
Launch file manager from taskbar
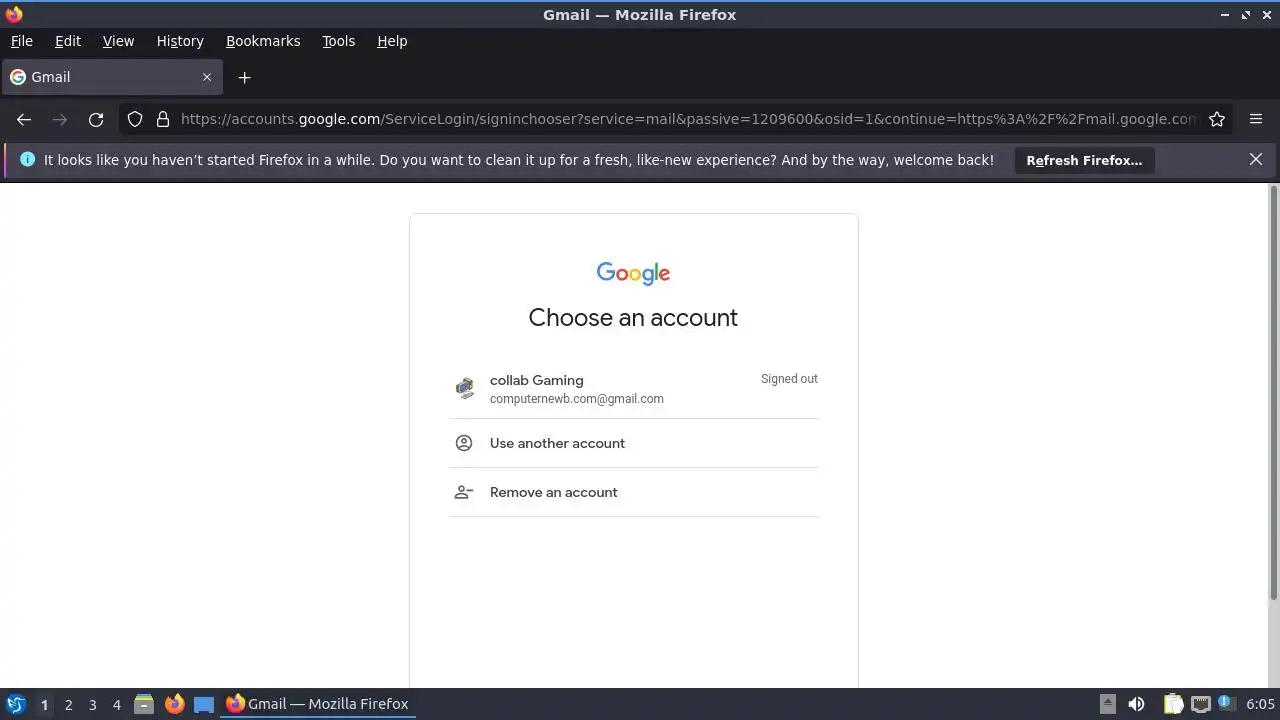tap(144, 704)
